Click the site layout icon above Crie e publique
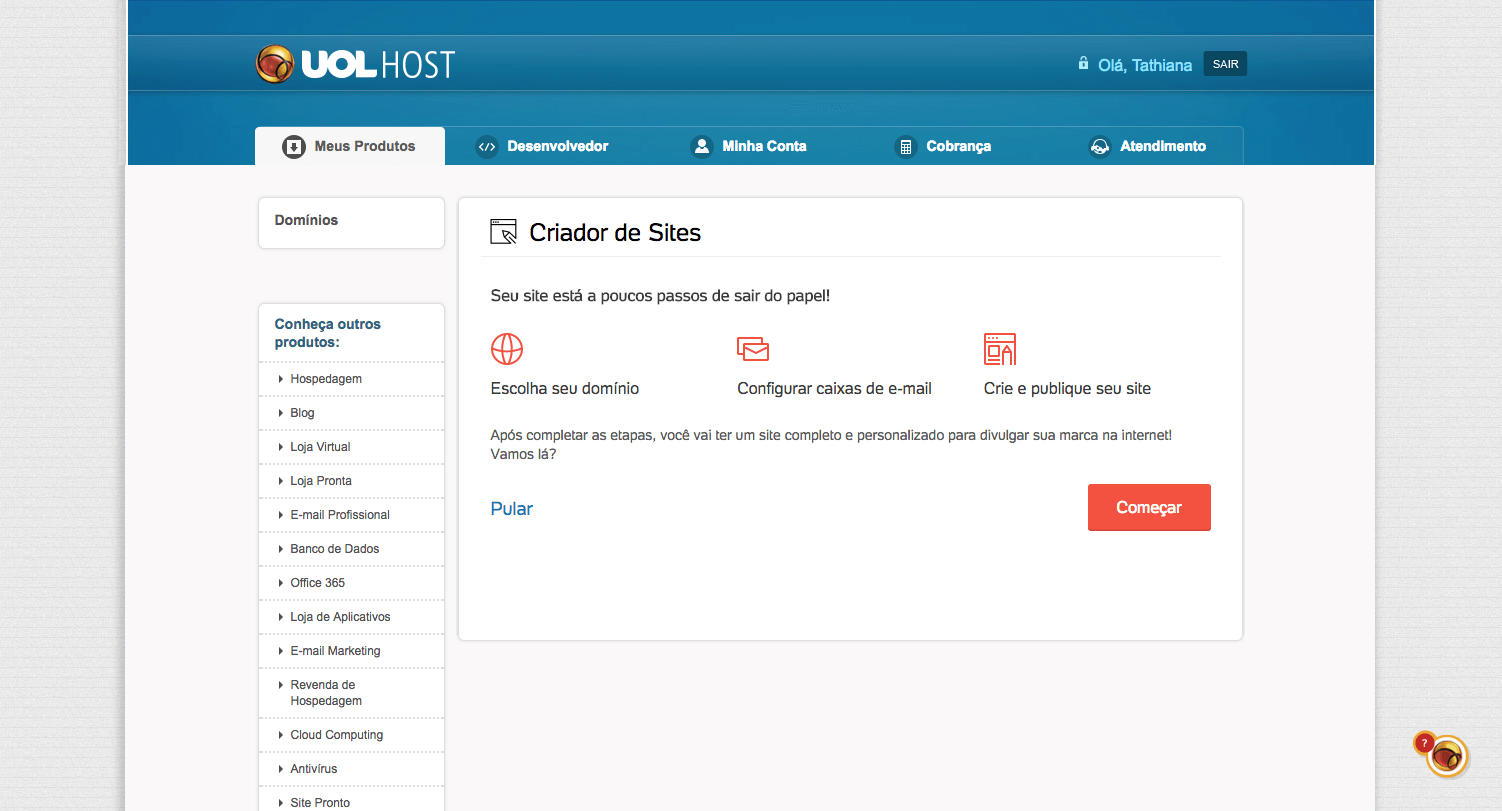This screenshot has width=1502, height=811. (x=1000, y=349)
